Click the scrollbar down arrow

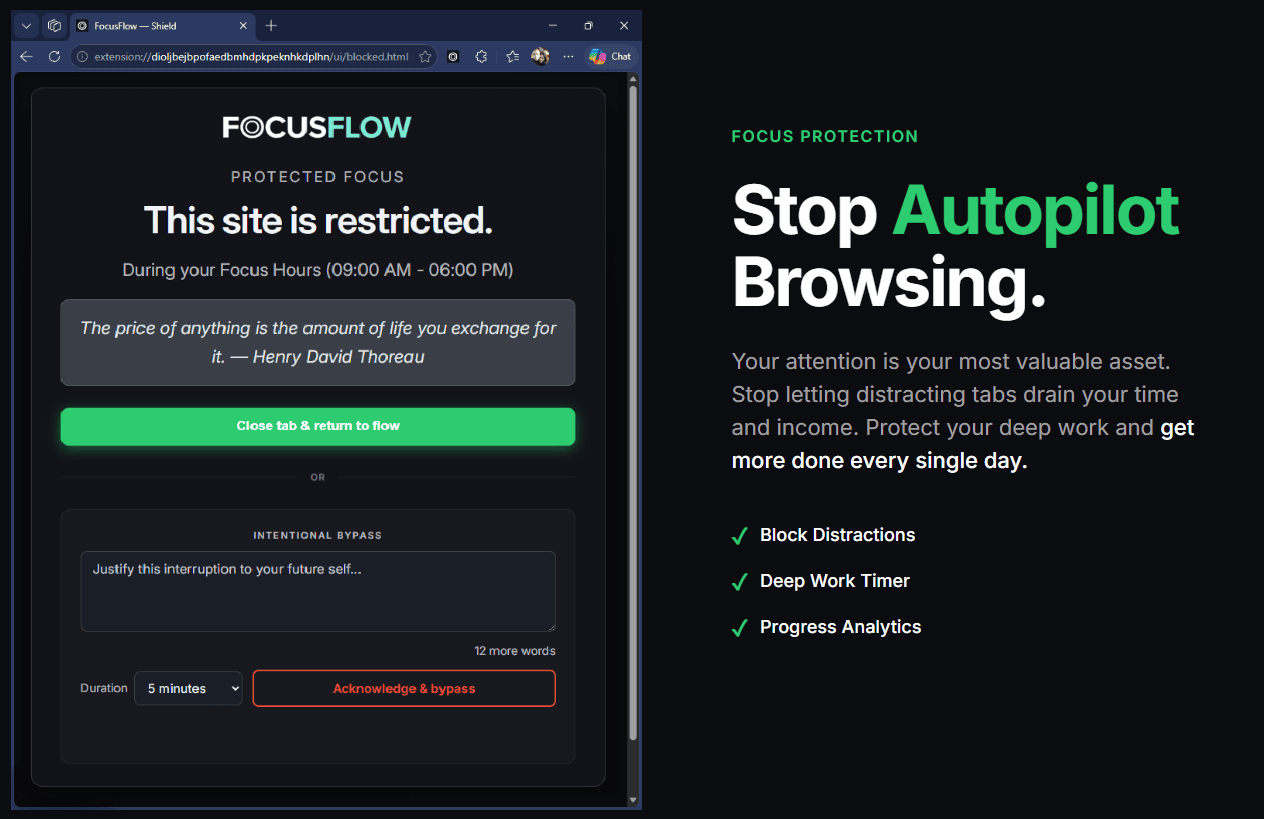coord(632,800)
